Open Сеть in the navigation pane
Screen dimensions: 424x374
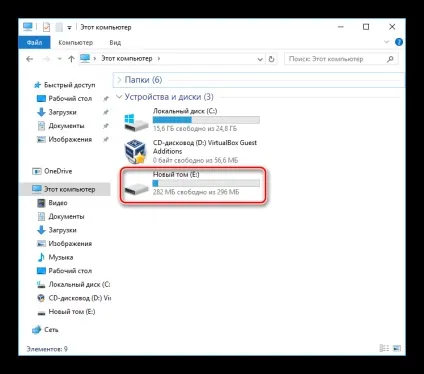pos(51,330)
